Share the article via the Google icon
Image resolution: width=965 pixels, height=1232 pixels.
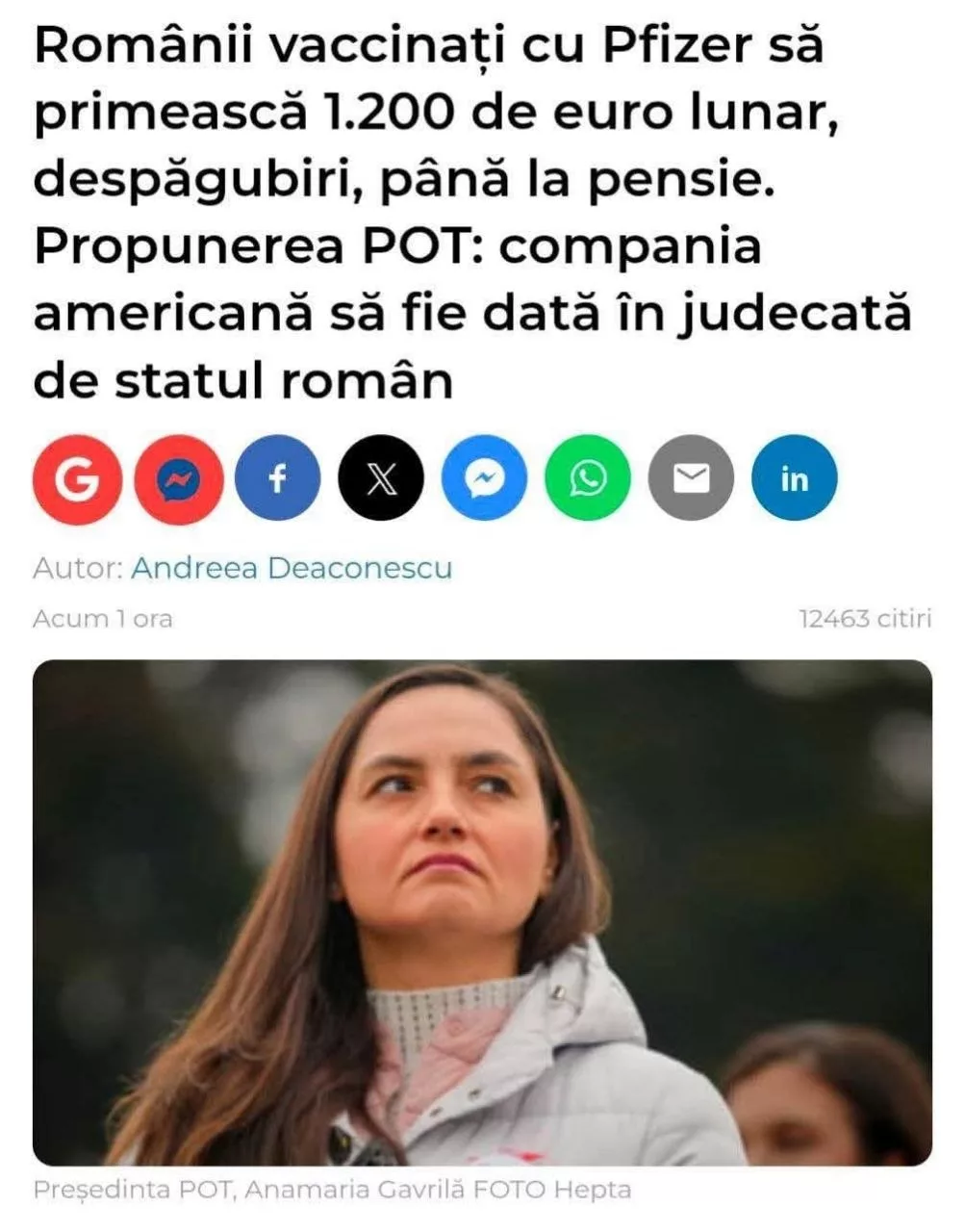point(77,478)
